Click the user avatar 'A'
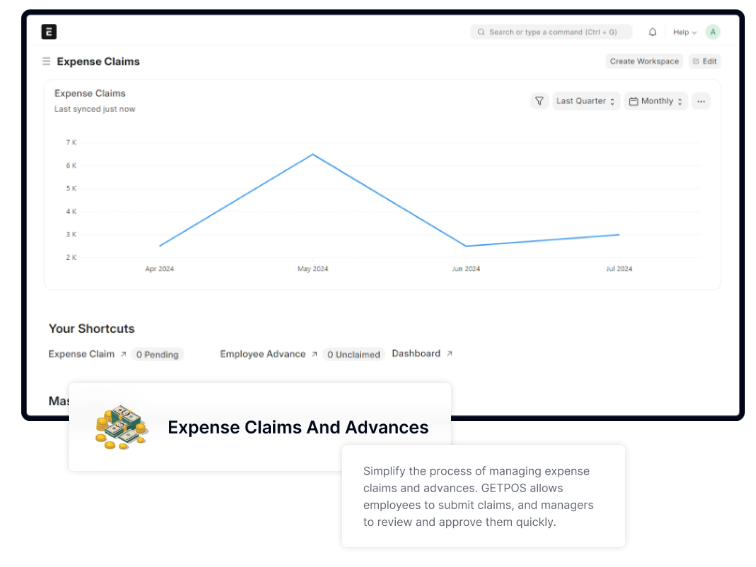 click(x=712, y=32)
